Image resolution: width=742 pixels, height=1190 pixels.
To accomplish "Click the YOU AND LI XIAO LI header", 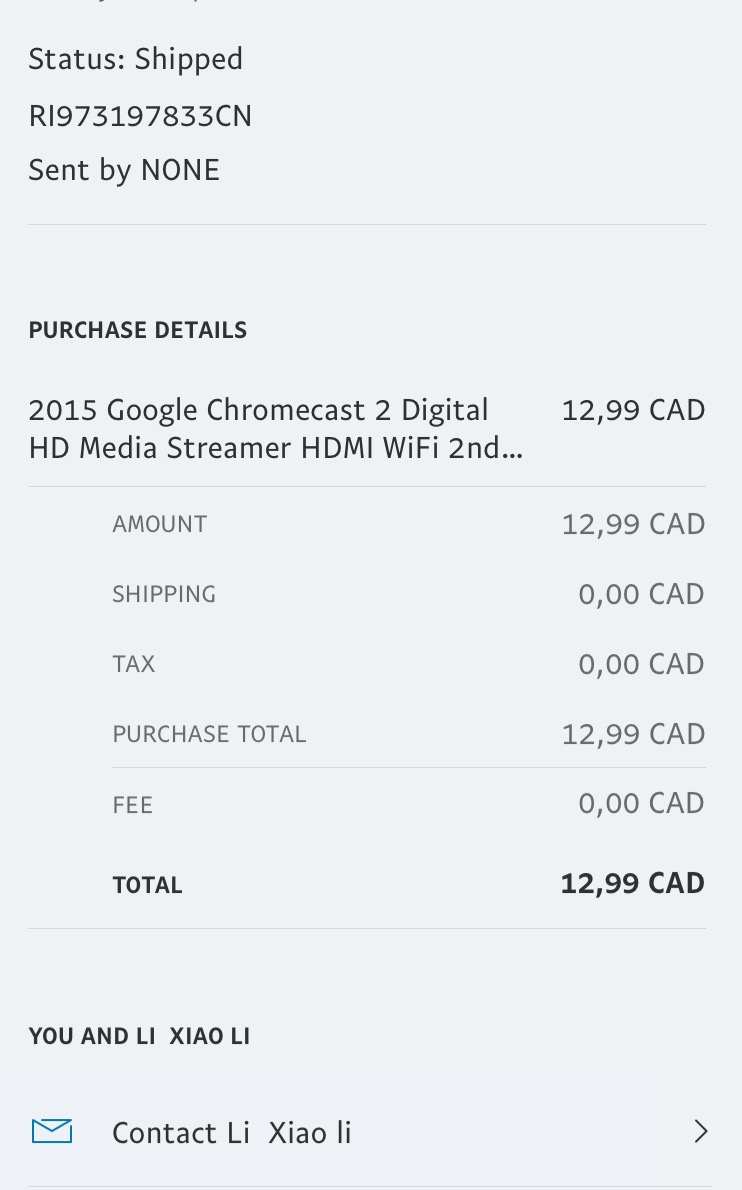I will pyautogui.click(x=139, y=1037).
